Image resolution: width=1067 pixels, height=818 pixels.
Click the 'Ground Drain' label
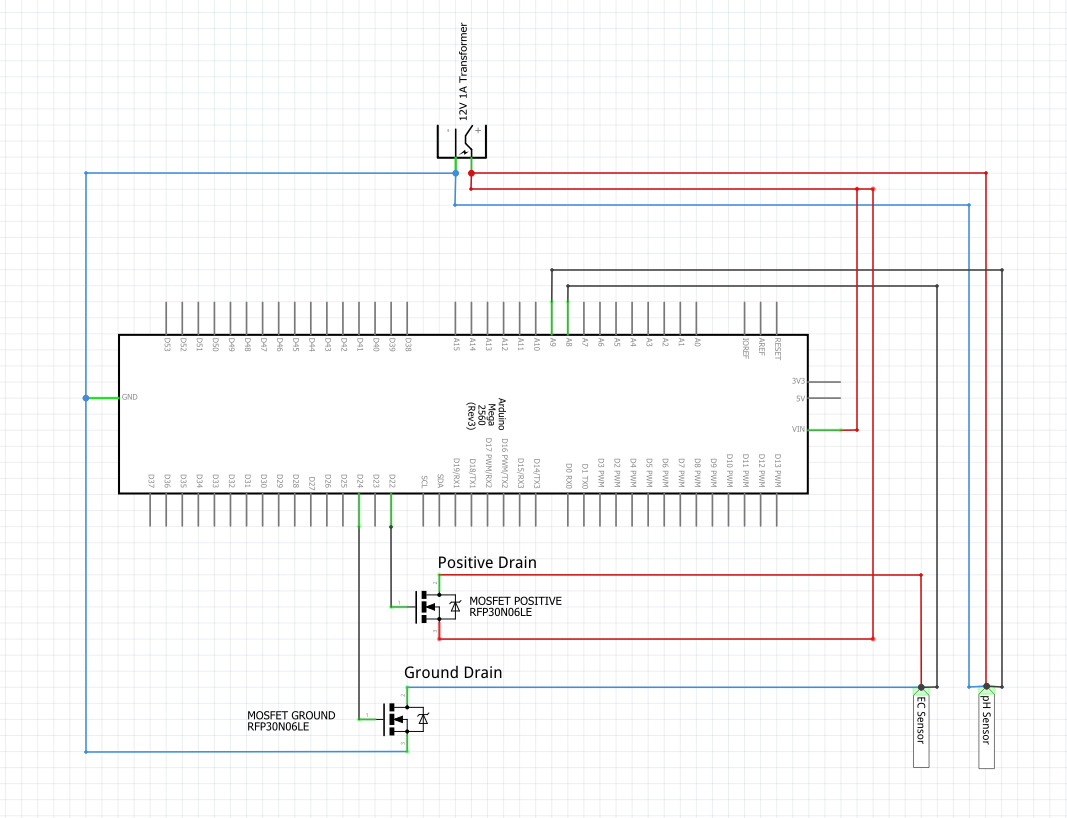pos(453,672)
